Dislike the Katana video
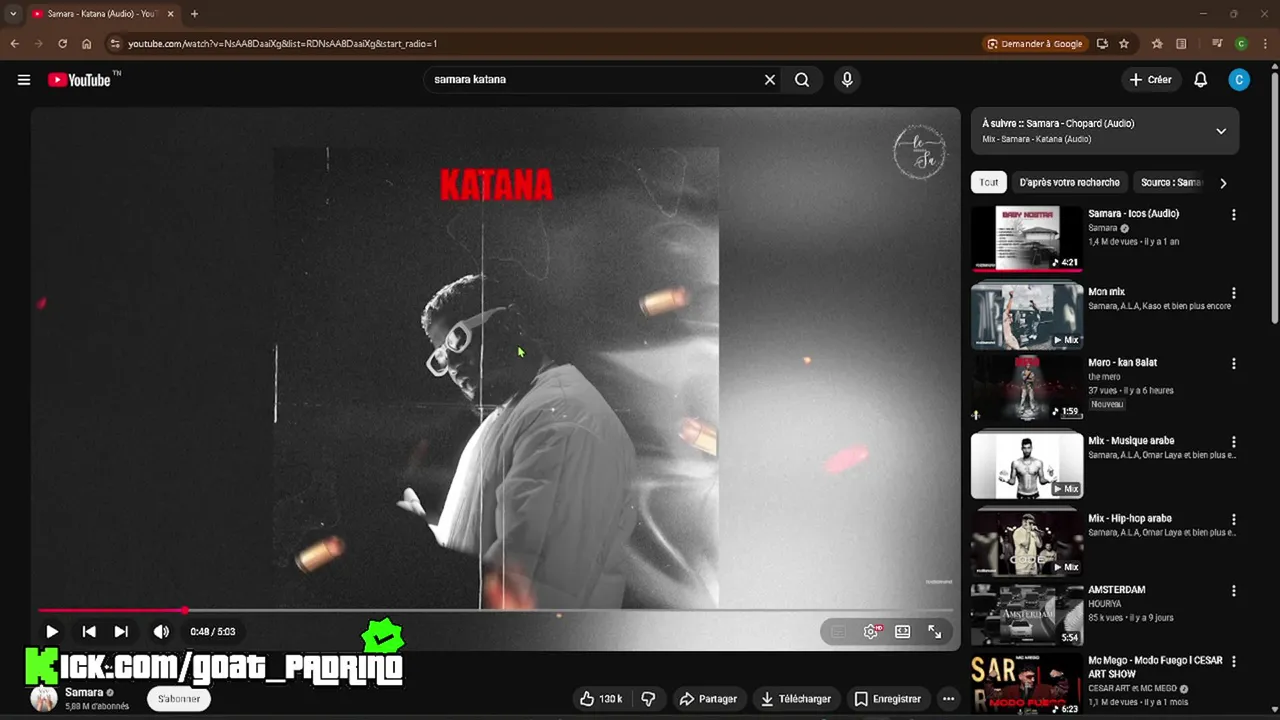 click(x=648, y=699)
